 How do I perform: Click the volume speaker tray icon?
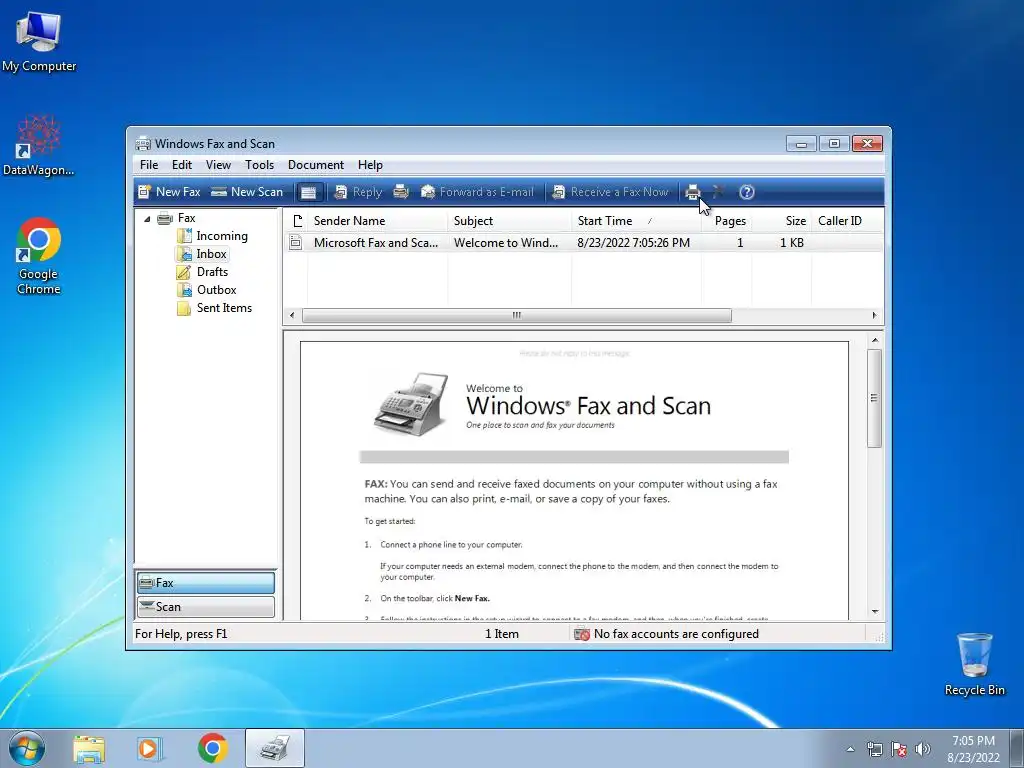pyautogui.click(x=923, y=749)
